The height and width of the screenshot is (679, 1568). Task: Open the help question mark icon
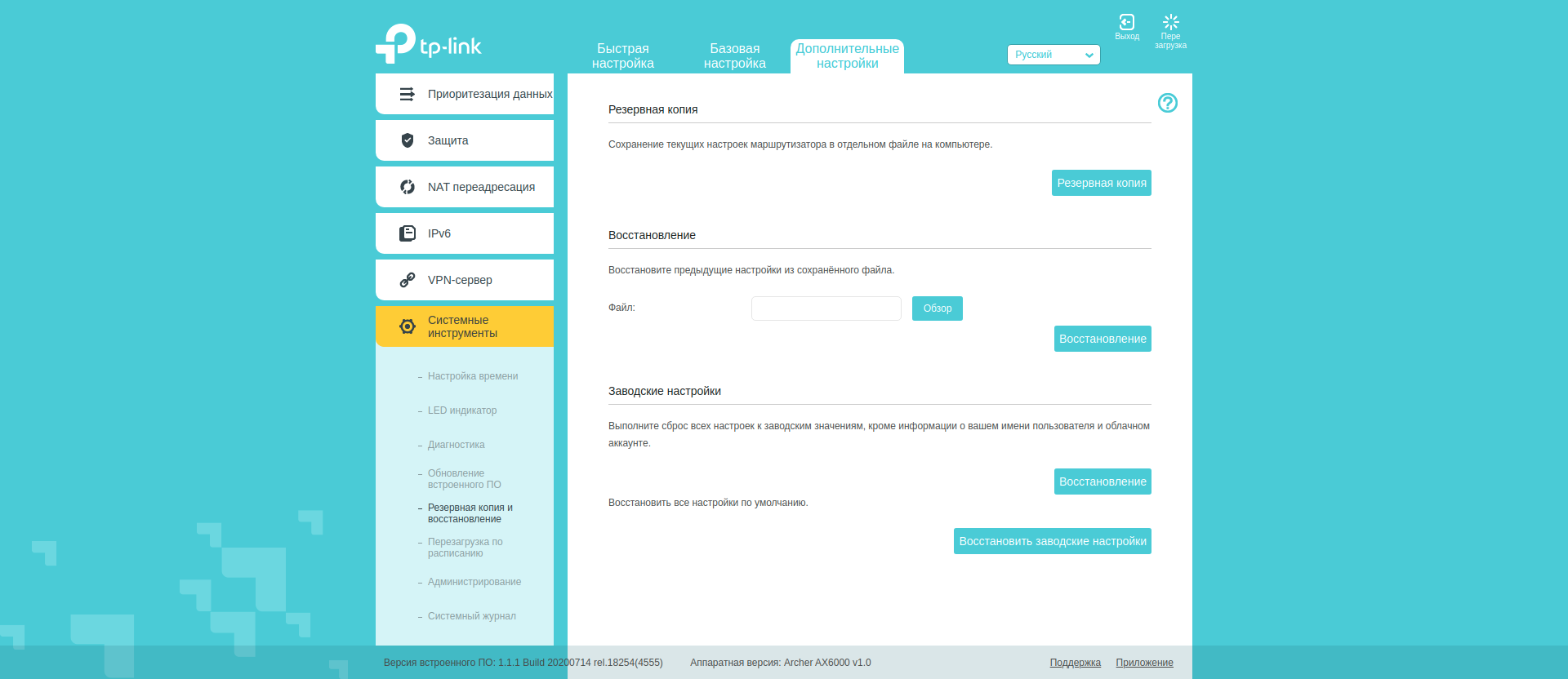(x=1167, y=103)
